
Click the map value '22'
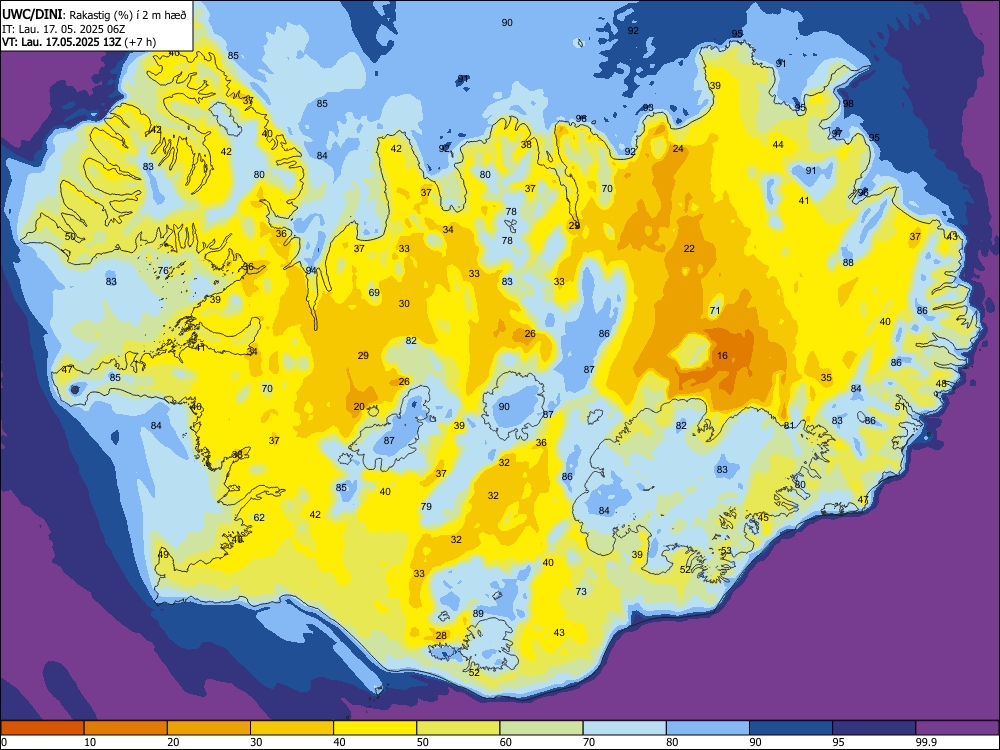click(x=689, y=249)
